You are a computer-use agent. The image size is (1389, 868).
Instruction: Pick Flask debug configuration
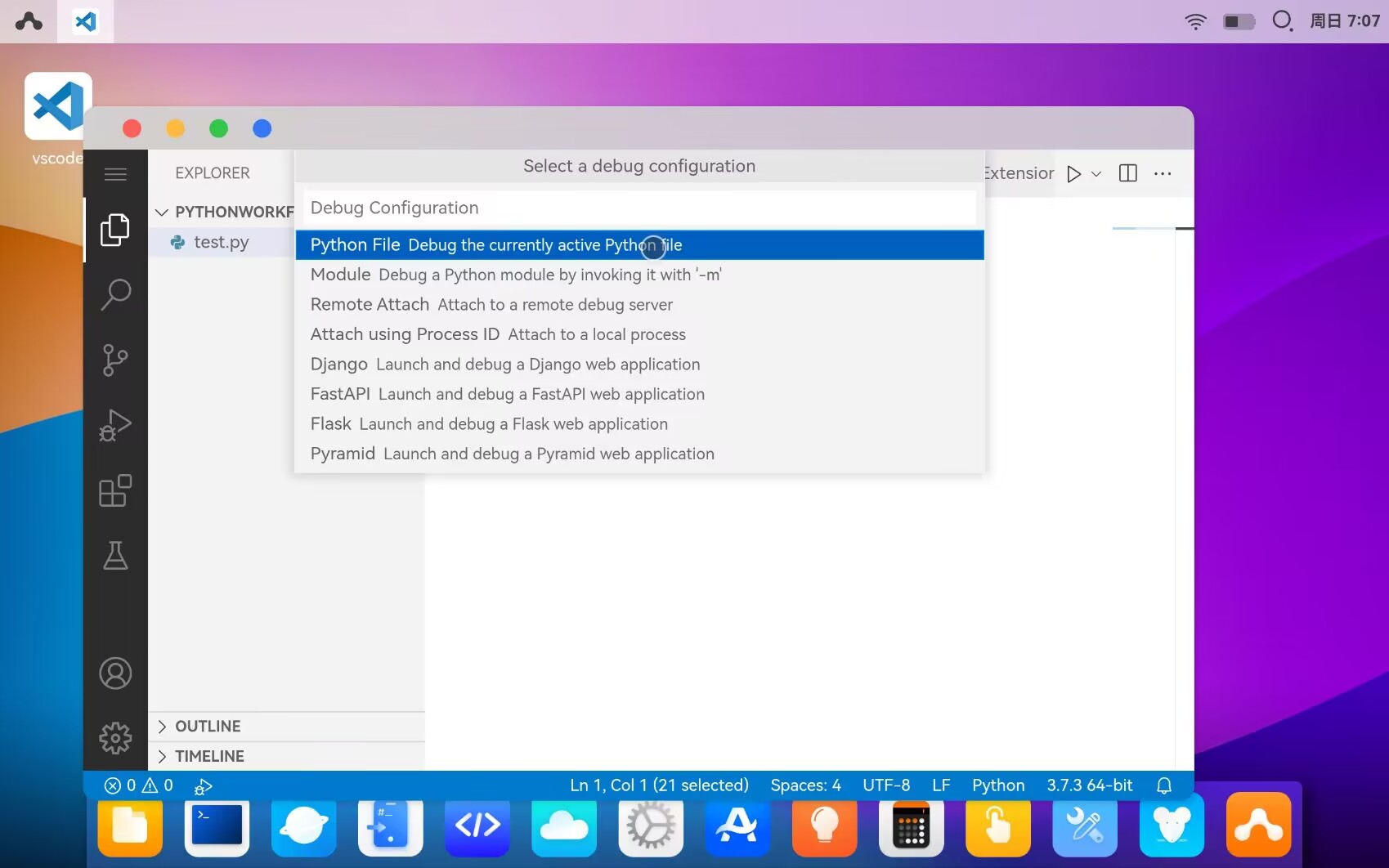tap(639, 424)
